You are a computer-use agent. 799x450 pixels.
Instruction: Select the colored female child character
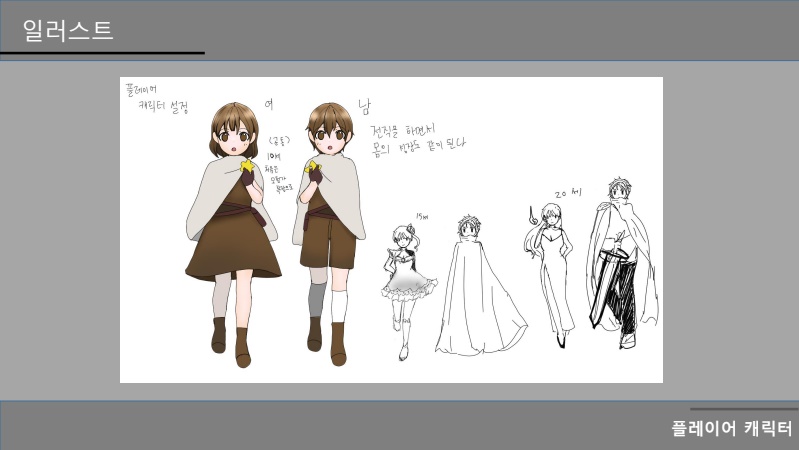[234, 230]
